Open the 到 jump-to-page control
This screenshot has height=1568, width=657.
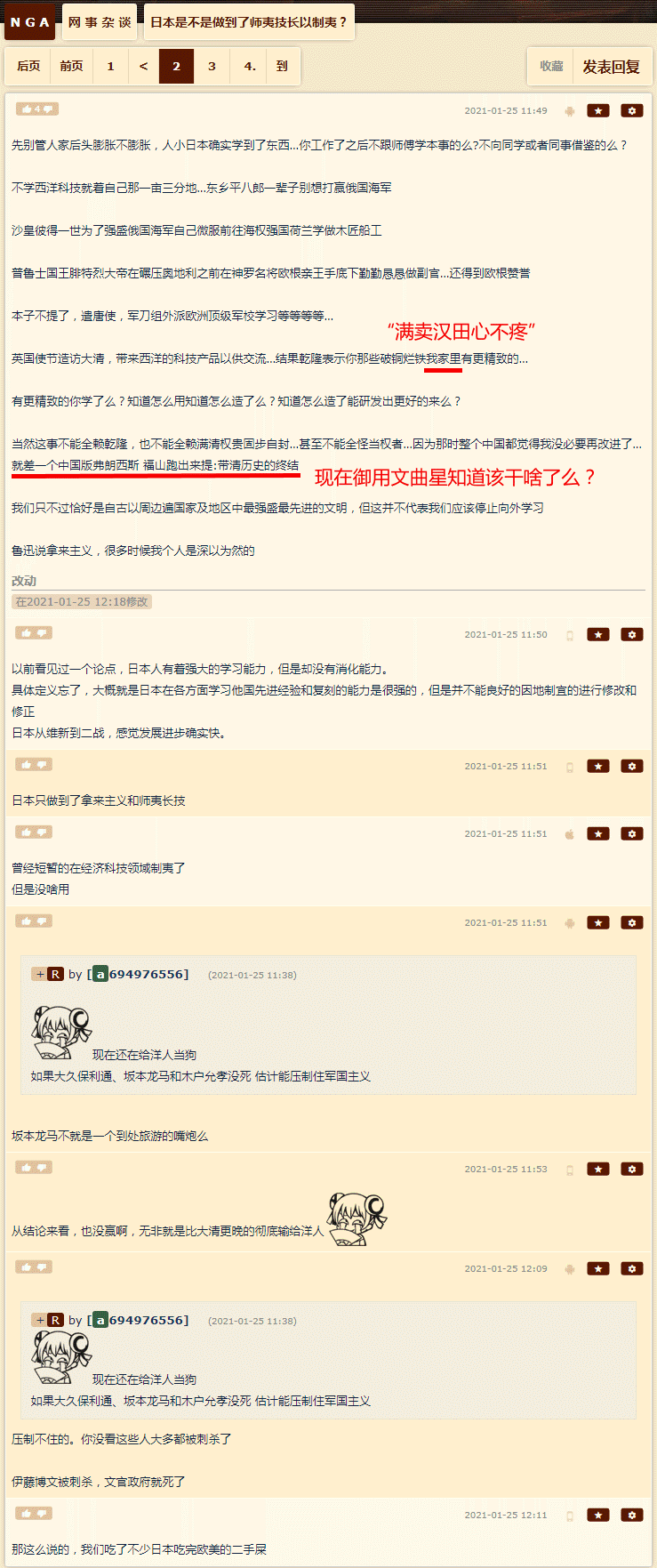pyautogui.click(x=282, y=66)
